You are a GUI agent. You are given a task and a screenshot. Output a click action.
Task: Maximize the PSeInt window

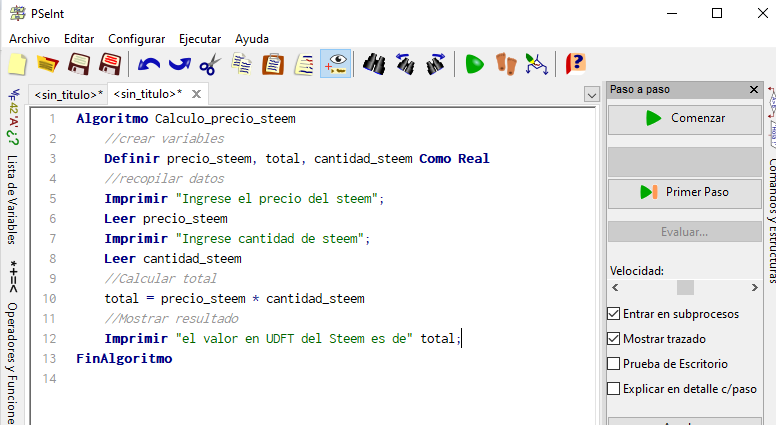coord(717,13)
